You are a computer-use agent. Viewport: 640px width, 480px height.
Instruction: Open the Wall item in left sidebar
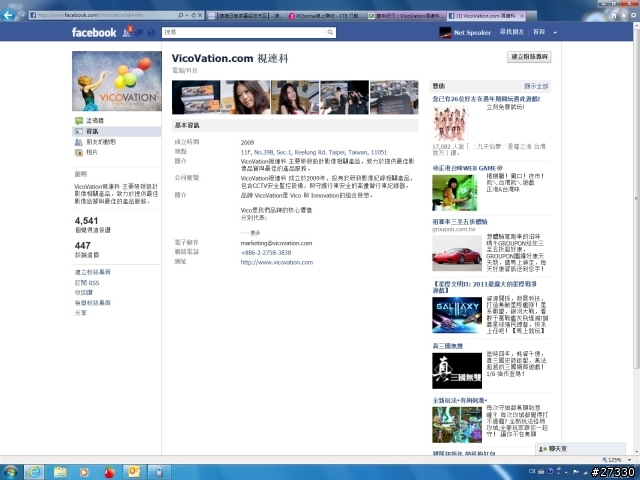(95, 120)
